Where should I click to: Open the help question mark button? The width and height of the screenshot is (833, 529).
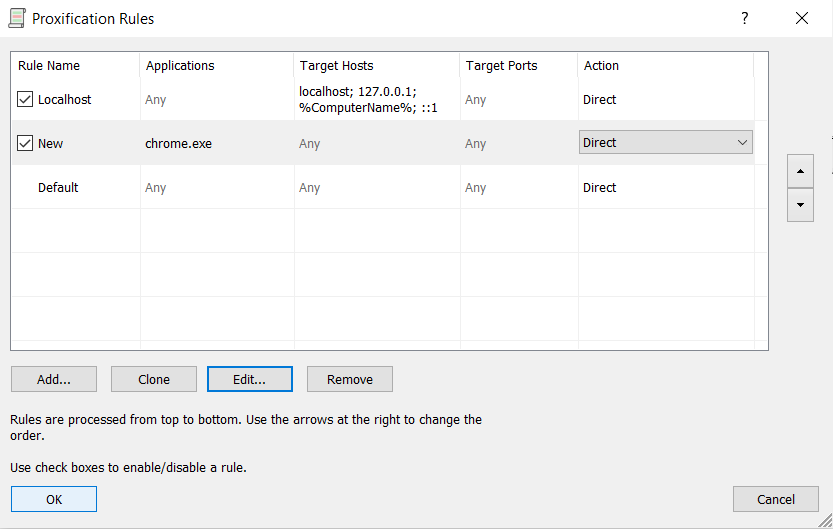pos(744,18)
